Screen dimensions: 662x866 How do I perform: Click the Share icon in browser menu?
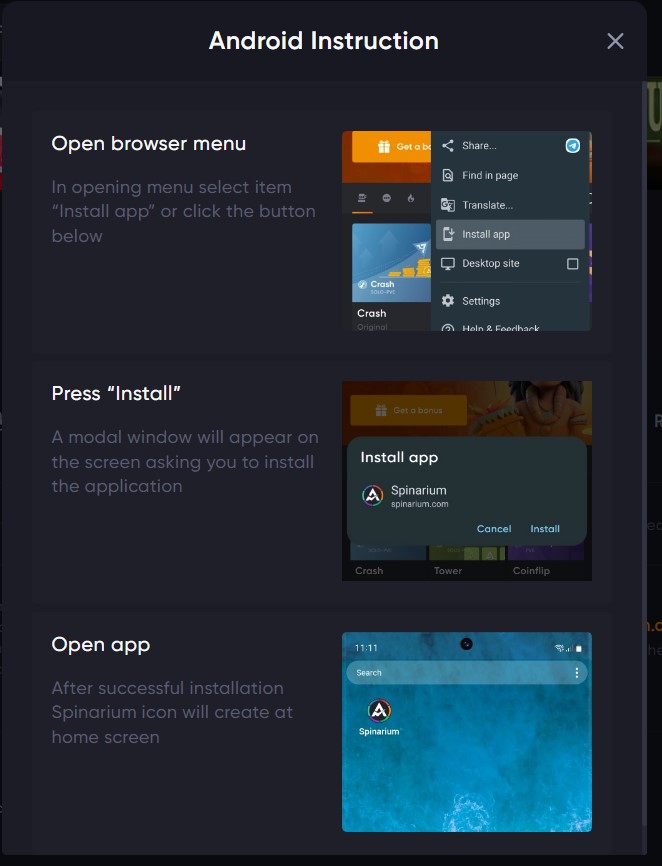point(448,145)
